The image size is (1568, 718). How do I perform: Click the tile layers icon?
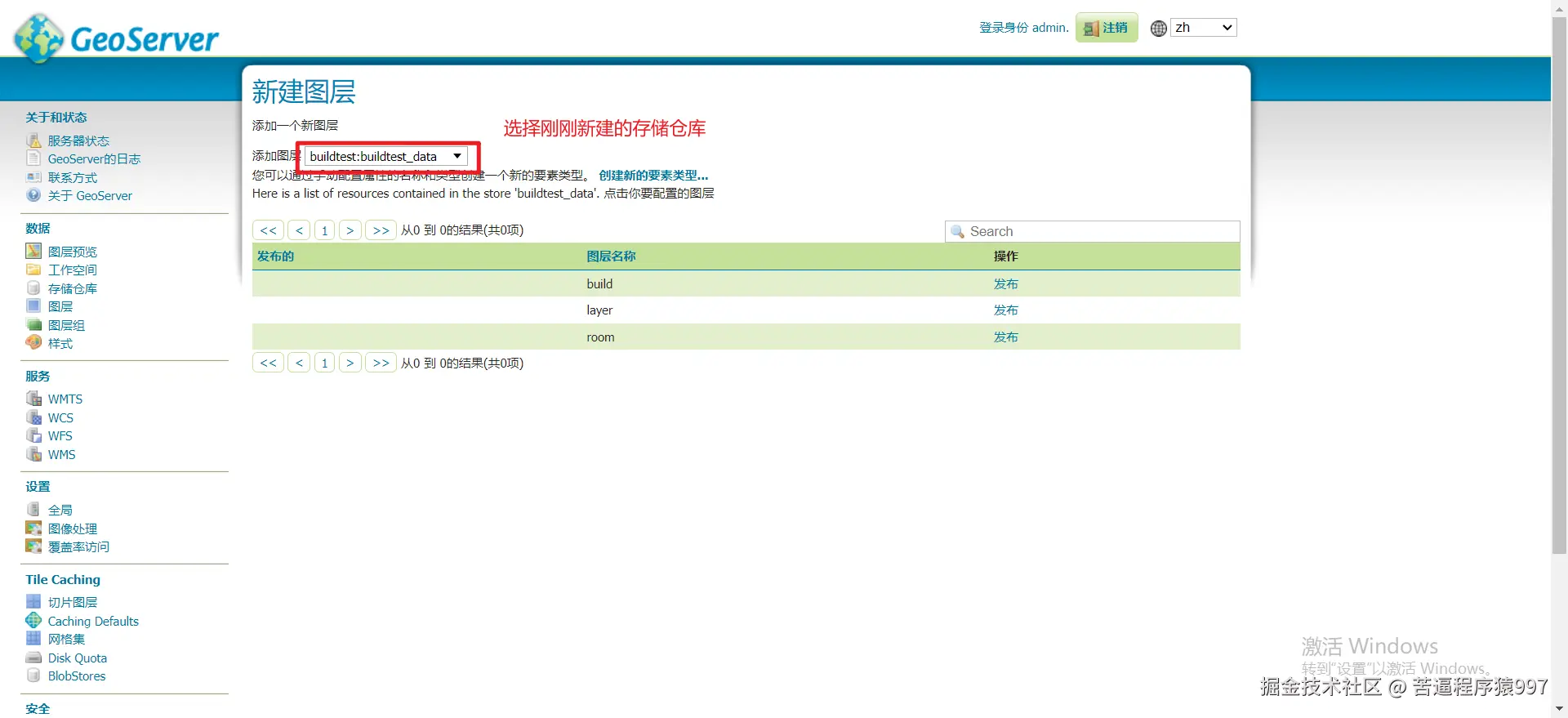pyautogui.click(x=33, y=601)
